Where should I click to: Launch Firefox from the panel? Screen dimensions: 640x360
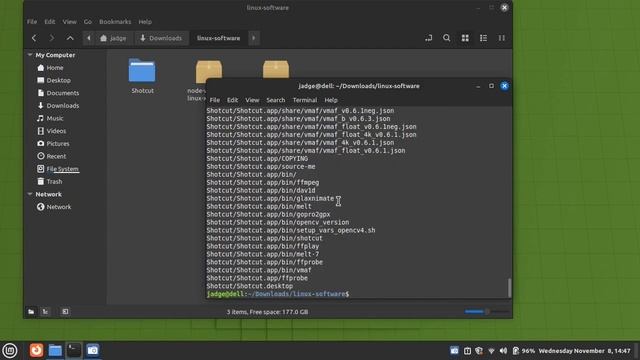click(x=36, y=351)
